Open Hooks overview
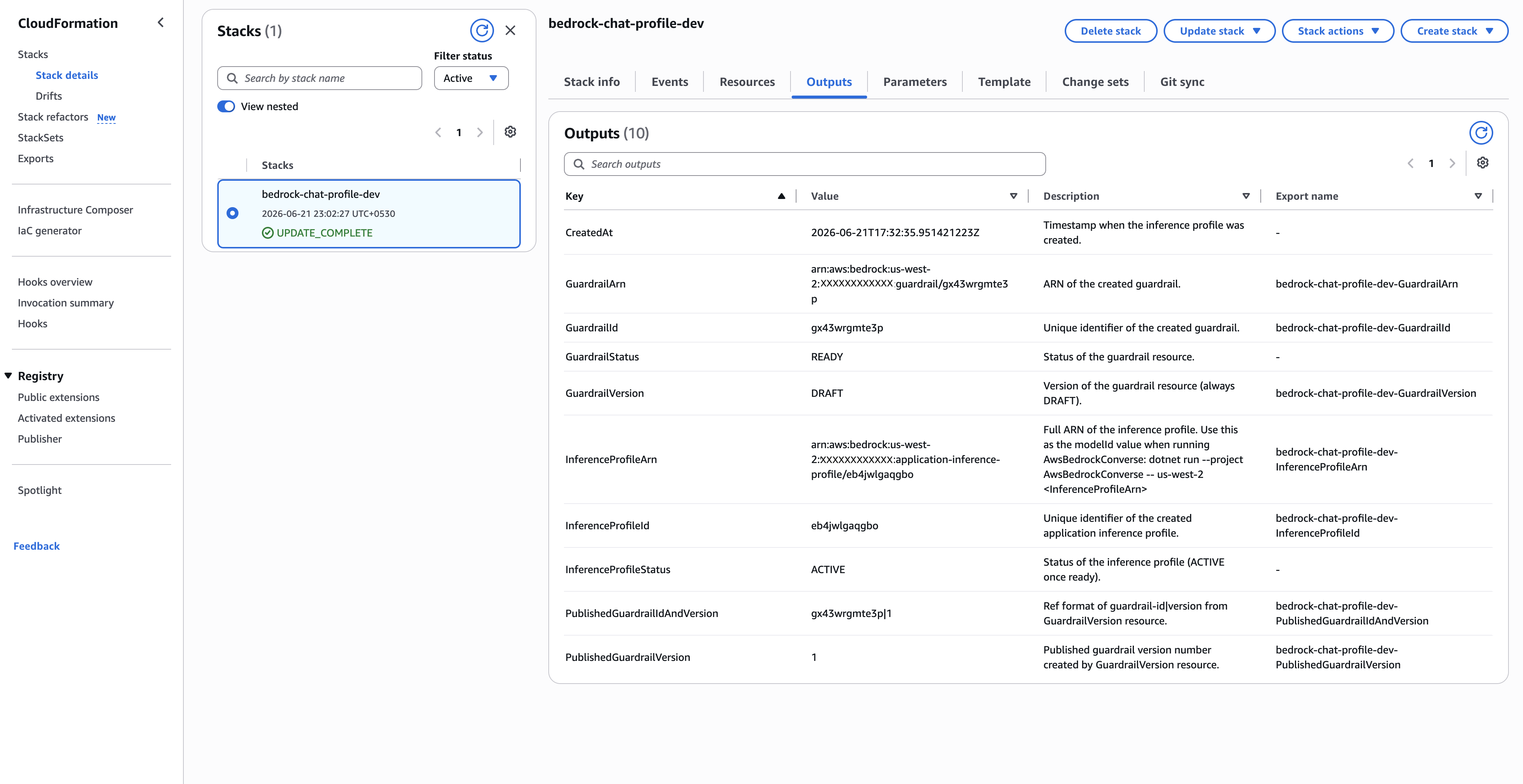Image resolution: width=1523 pixels, height=784 pixels. [55, 282]
